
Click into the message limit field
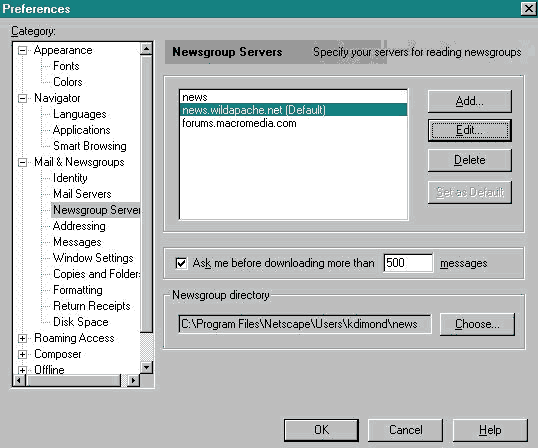408,263
